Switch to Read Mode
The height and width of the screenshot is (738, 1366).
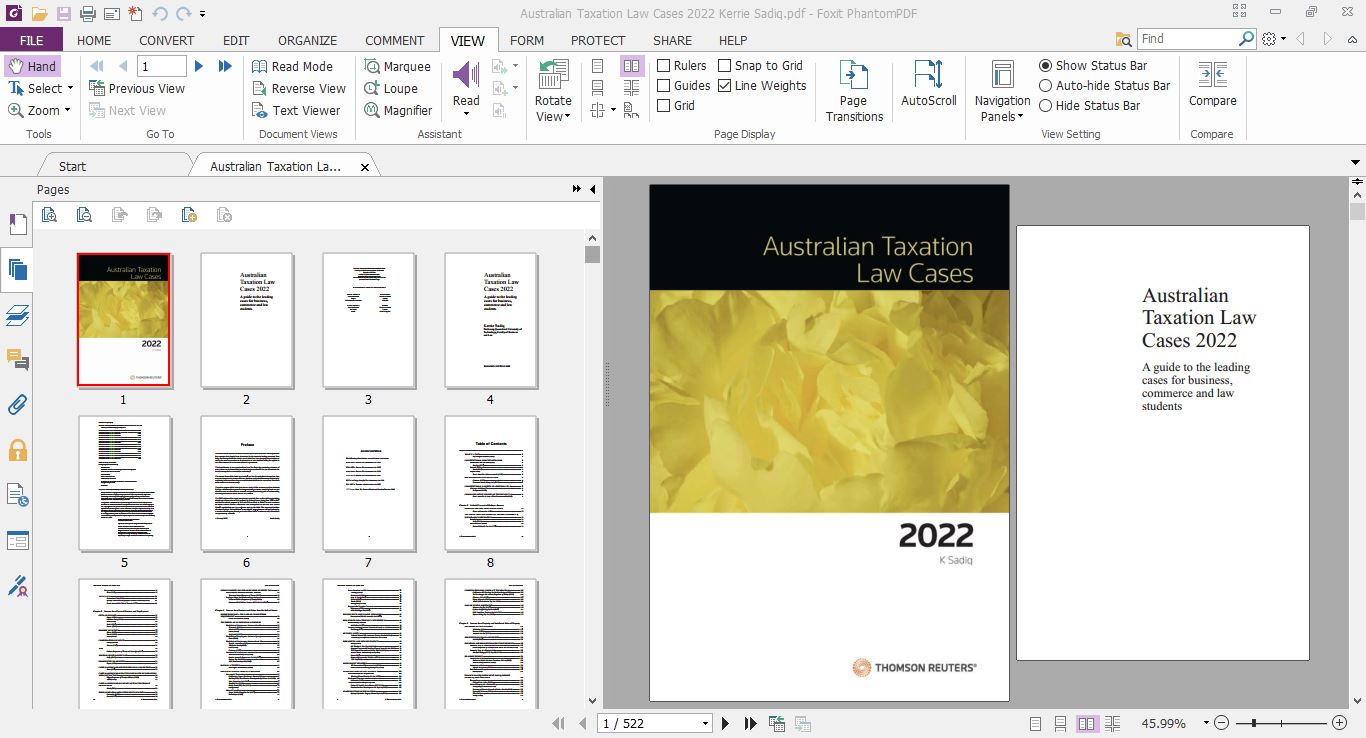pyautogui.click(x=292, y=66)
